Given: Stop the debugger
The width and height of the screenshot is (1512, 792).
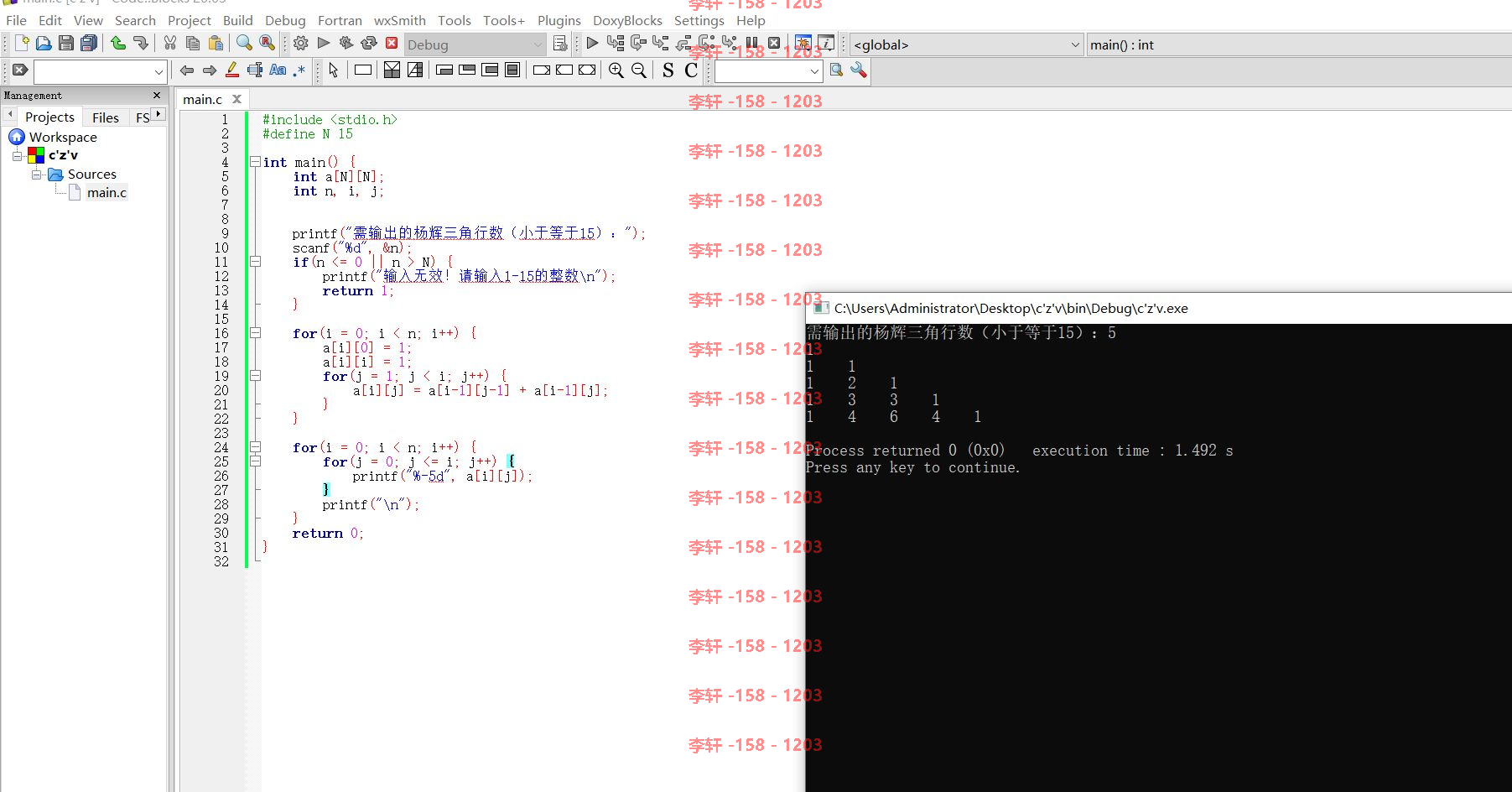Looking at the screenshot, I should click(774, 43).
